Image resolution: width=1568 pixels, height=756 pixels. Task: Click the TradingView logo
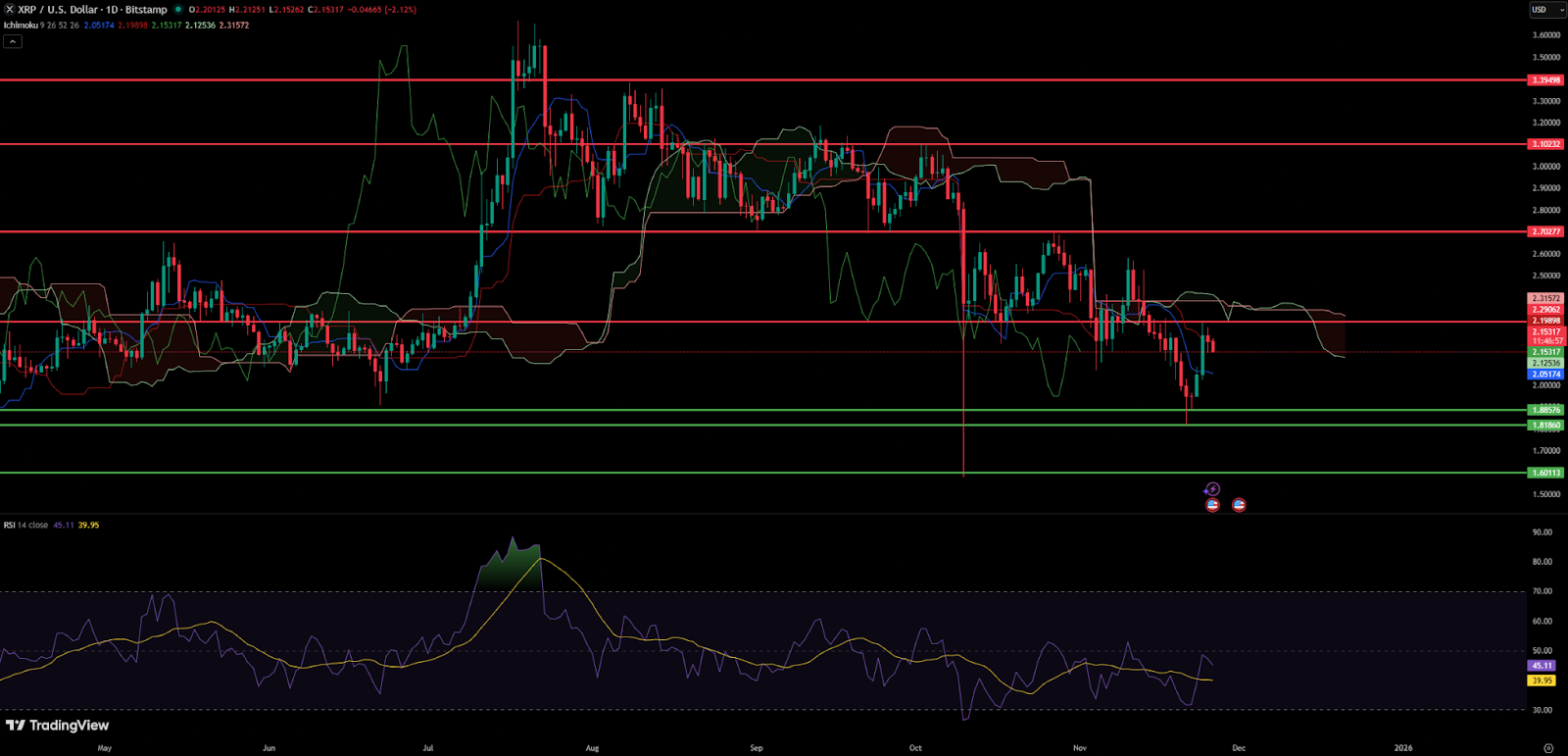click(x=58, y=726)
